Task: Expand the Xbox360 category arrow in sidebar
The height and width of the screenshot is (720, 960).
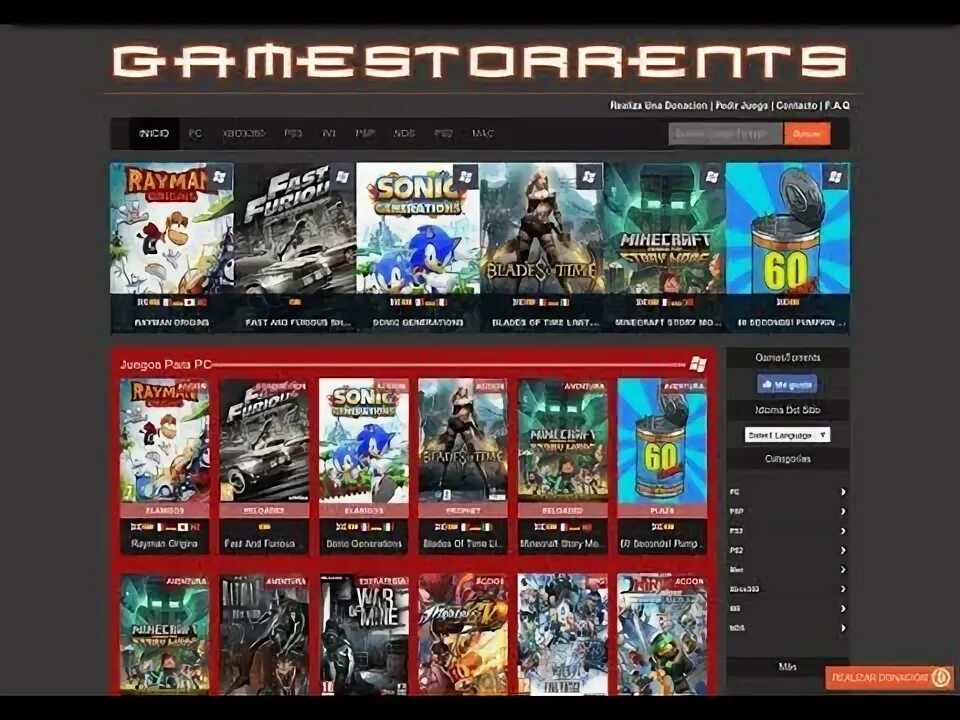Action: 843,589
